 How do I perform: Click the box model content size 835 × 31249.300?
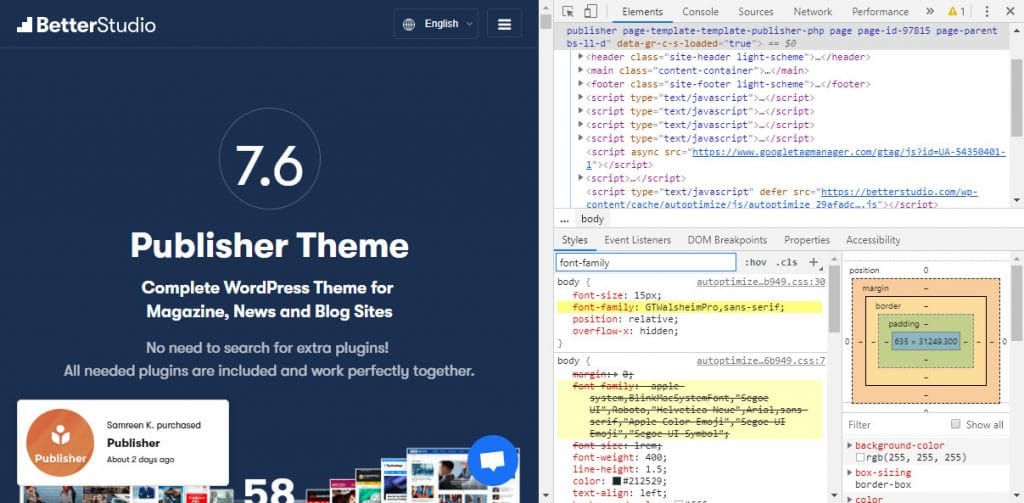pyautogui.click(x=925, y=341)
